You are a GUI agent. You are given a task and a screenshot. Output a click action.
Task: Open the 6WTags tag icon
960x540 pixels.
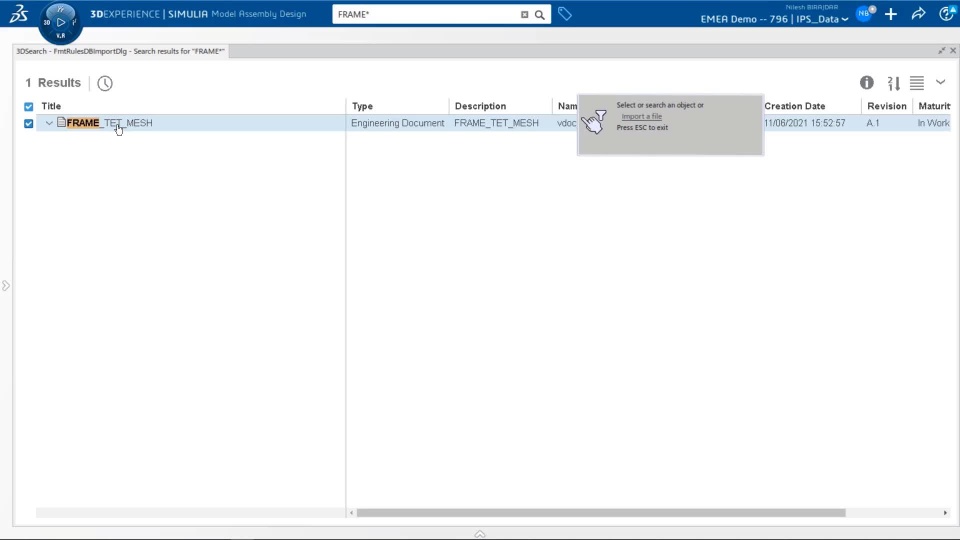tap(564, 13)
